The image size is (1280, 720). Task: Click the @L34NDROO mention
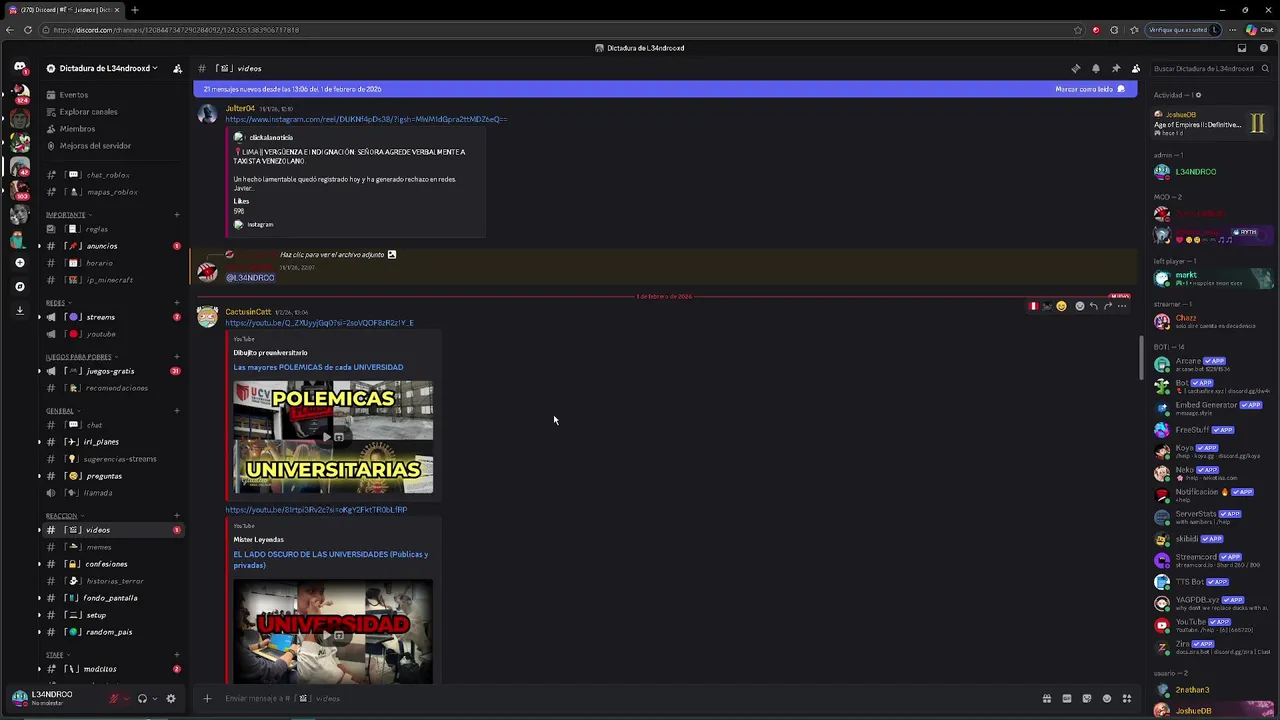[x=250, y=278]
